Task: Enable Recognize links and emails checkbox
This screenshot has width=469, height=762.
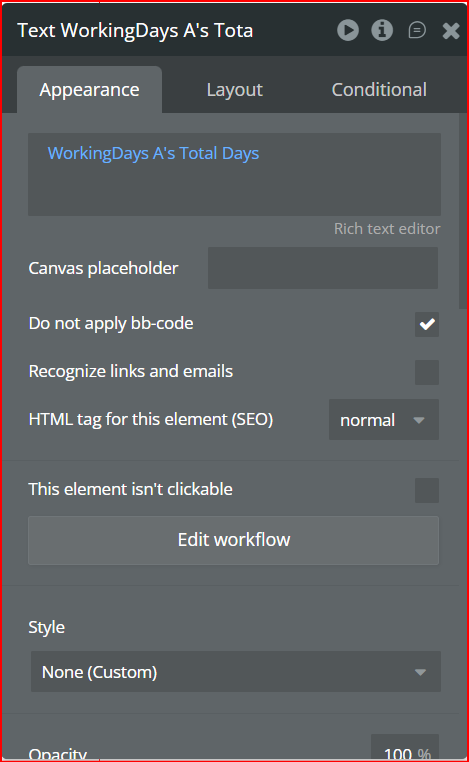Action: [x=427, y=372]
